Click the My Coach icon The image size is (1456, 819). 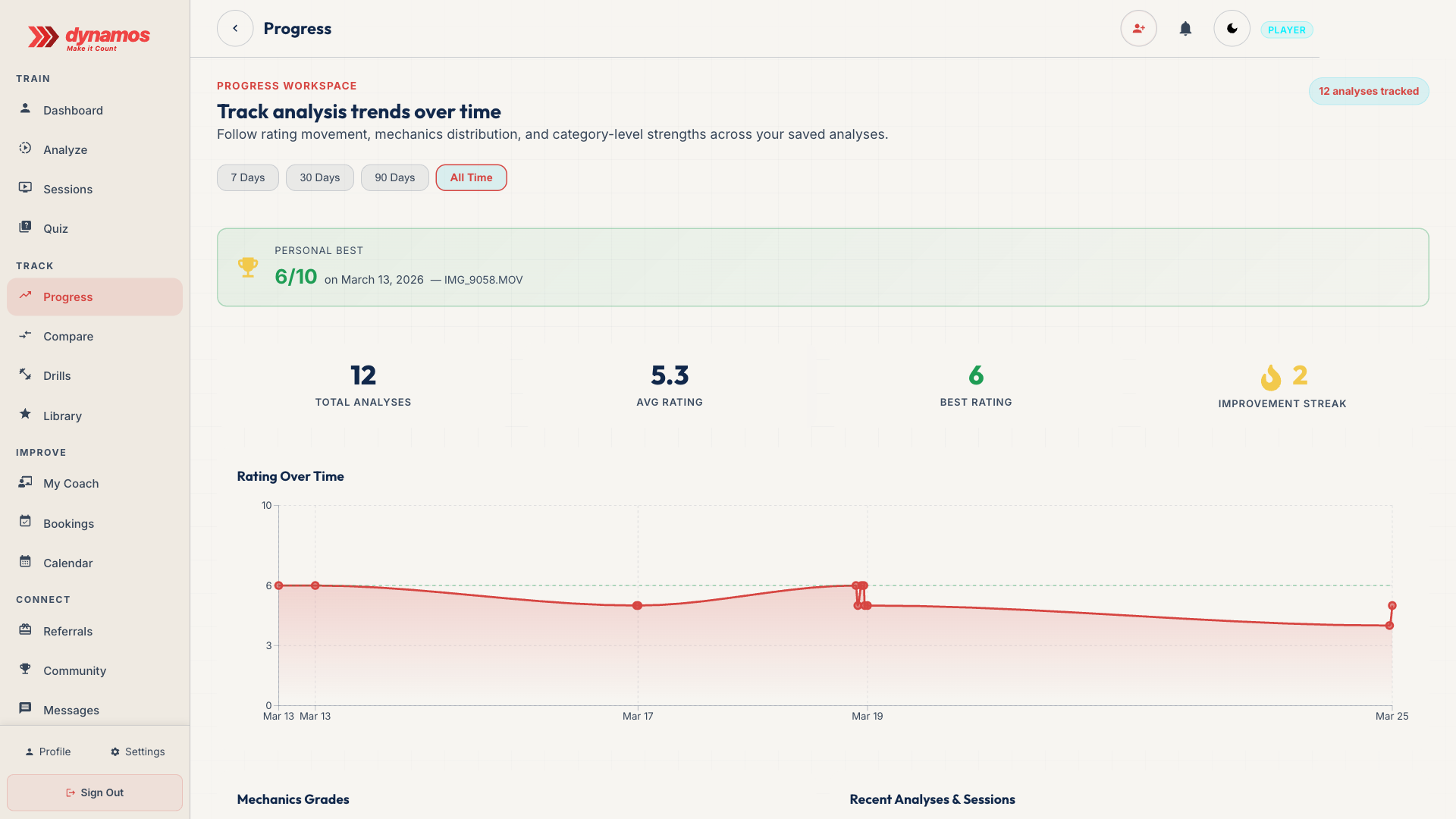click(25, 482)
